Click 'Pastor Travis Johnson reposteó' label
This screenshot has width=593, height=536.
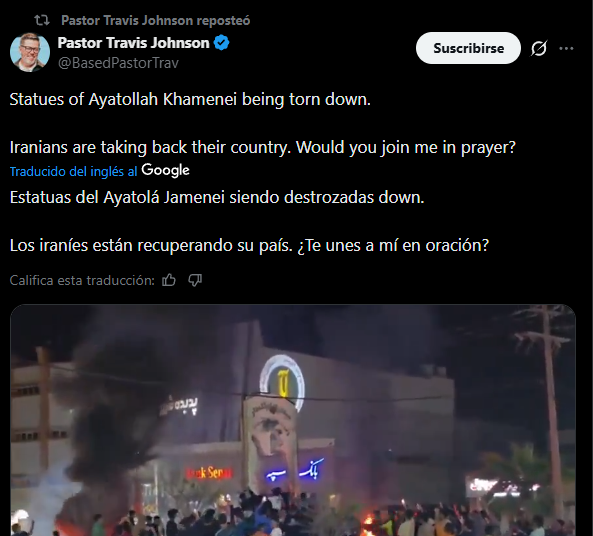point(155,20)
